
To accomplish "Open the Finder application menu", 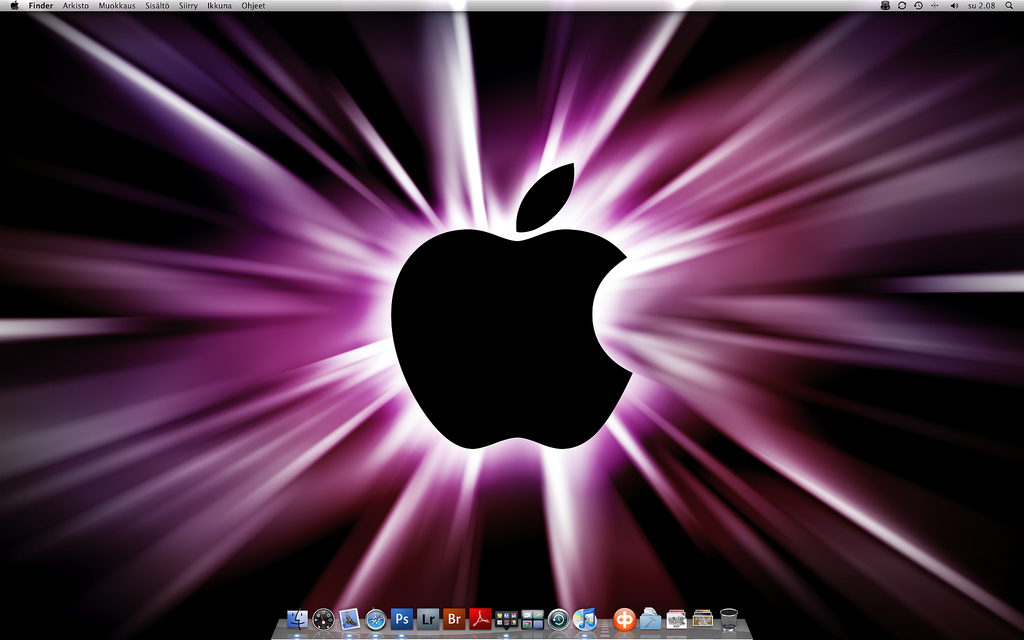I will pyautogui.click(x=40, y=6).
